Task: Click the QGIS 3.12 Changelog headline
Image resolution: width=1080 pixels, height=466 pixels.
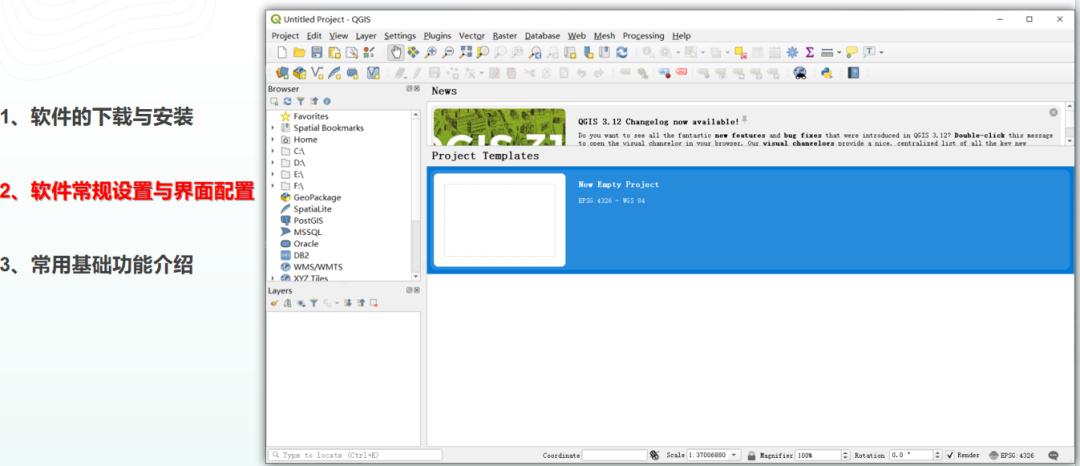Action: 658,121
